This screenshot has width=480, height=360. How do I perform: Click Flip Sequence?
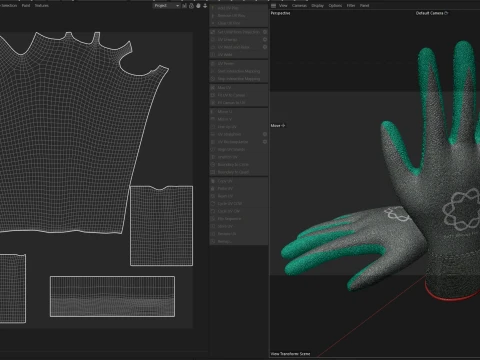tap(239, 219)
